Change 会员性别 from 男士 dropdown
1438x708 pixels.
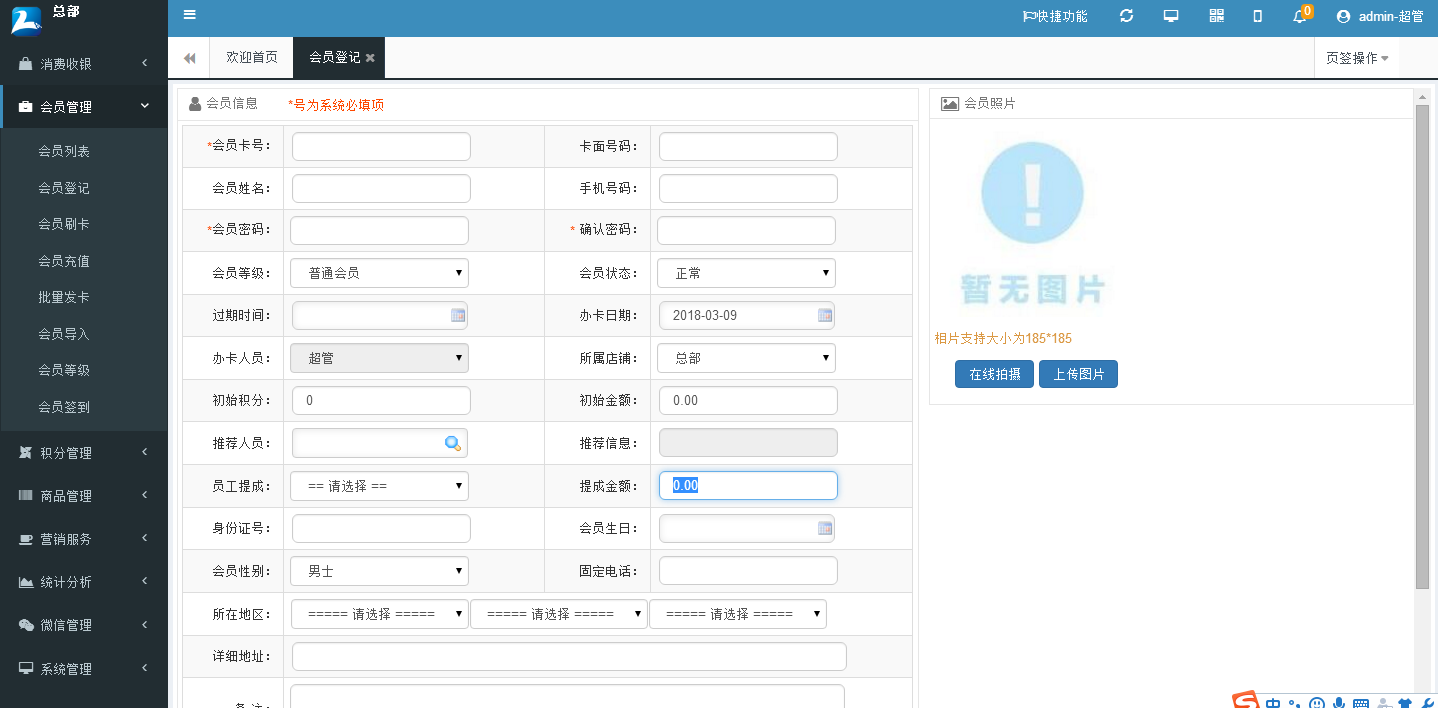pyautogui.click(x=379, y=571)
